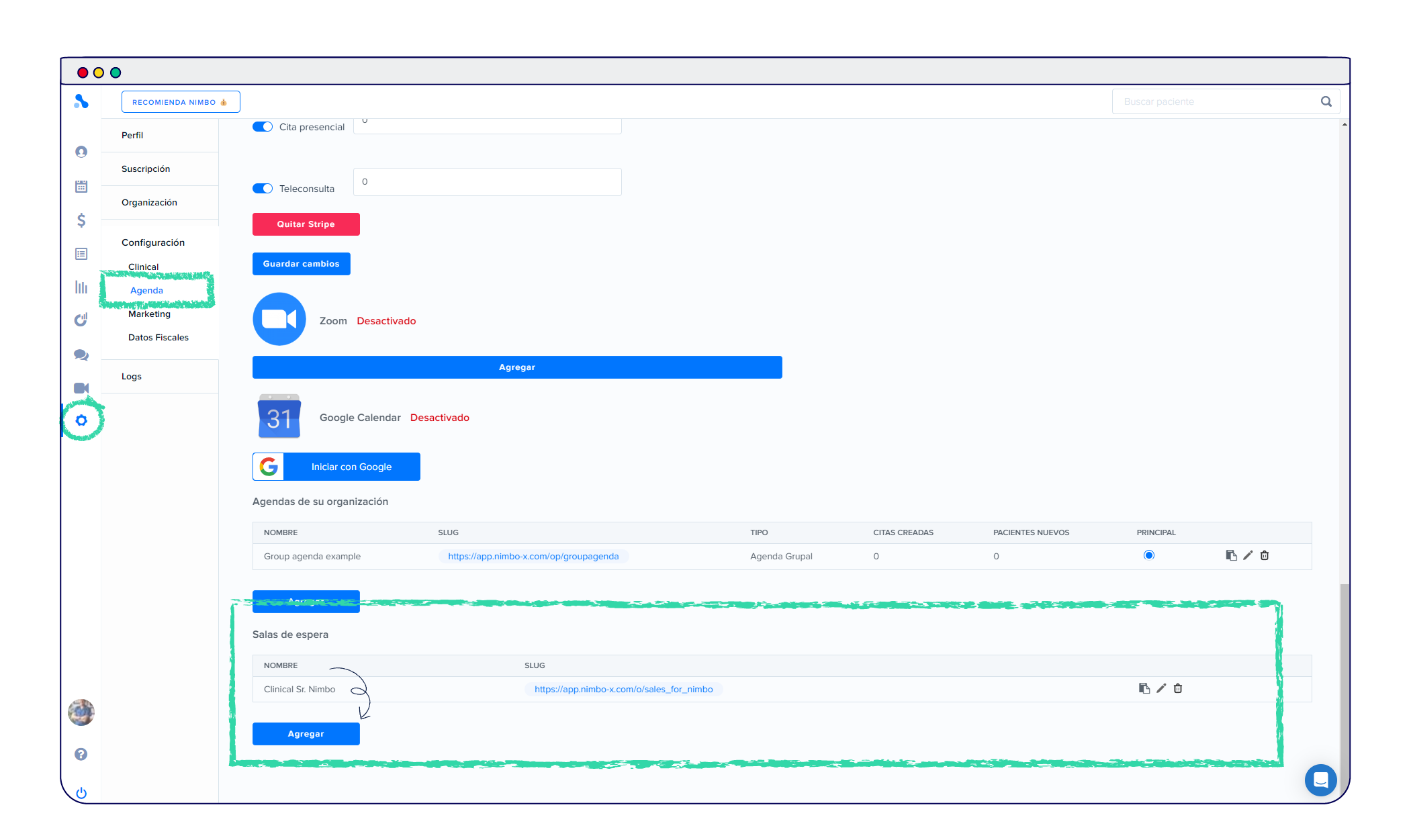This screenshot has height=840, width=1411.
Task: Open the Datos Fiscales submenu item
Action: [x=158, y=337]
